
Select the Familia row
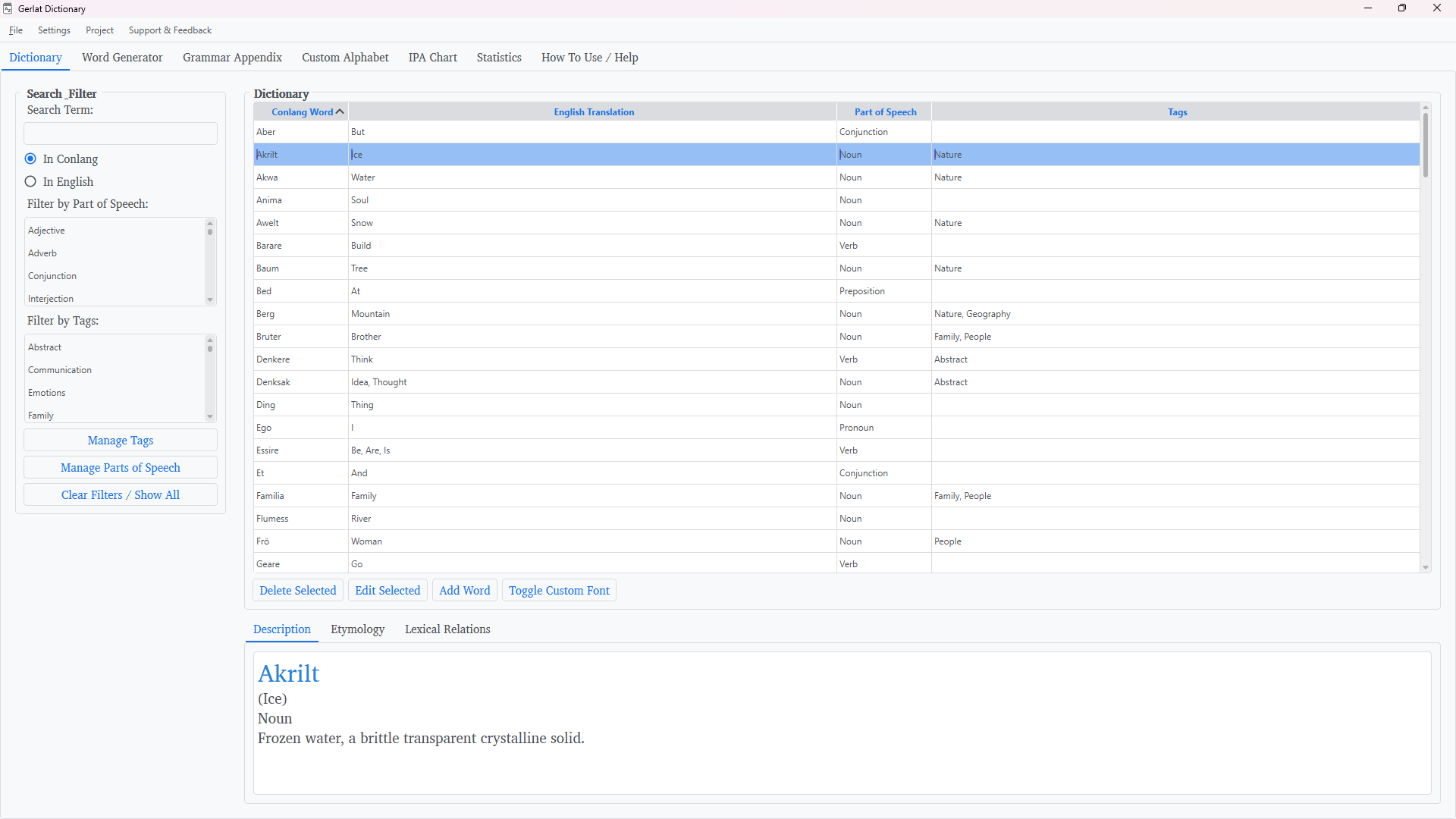point(836,496)
